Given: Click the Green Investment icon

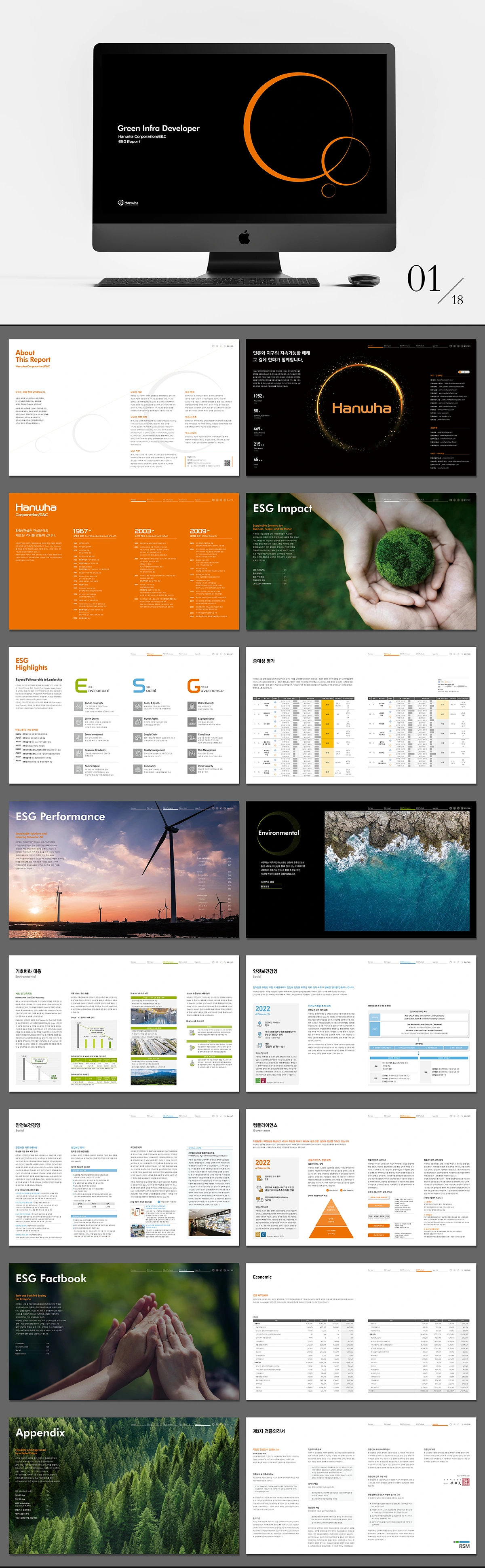Looking at the screenshot, I should [79, 738].
